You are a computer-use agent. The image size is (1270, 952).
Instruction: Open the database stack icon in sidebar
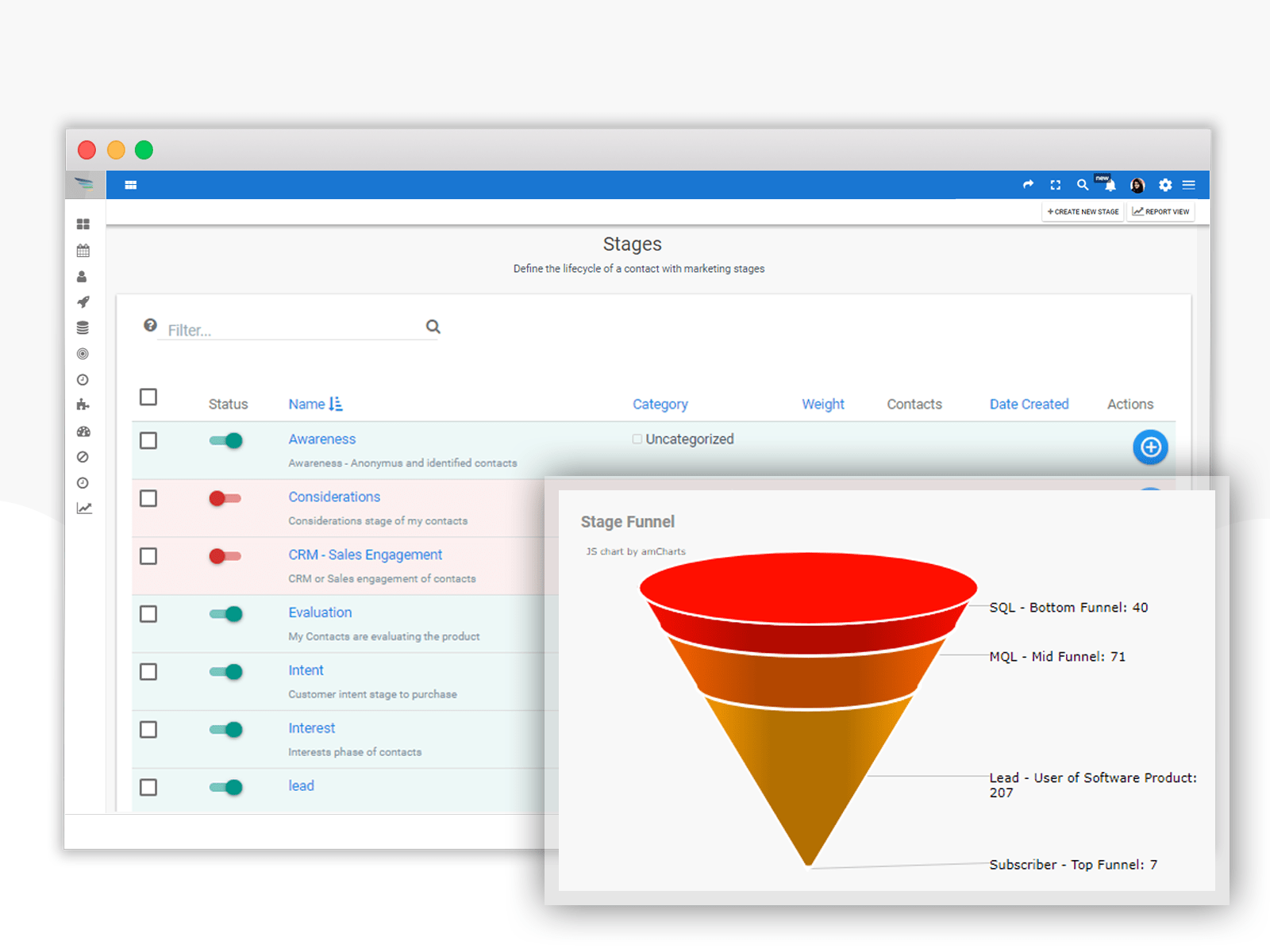pos(83,328)
